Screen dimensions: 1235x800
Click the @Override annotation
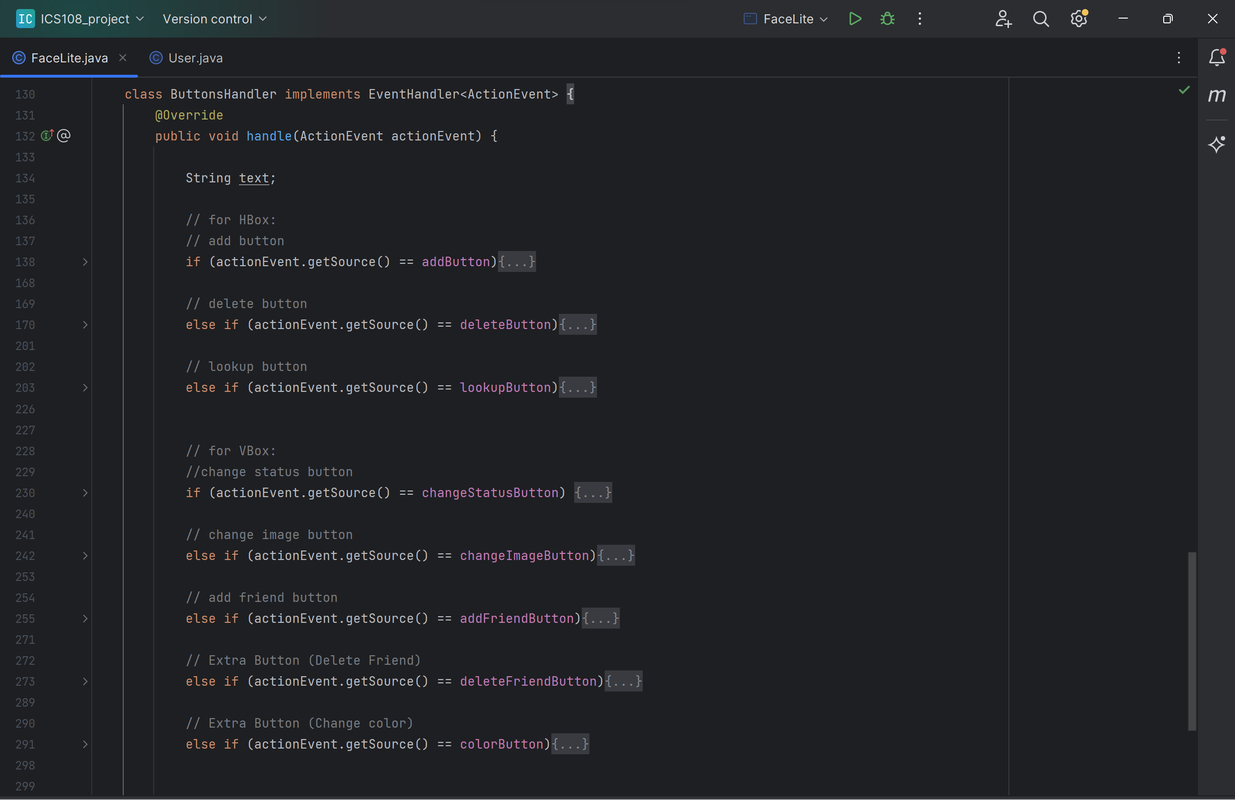tap(189, 115)
